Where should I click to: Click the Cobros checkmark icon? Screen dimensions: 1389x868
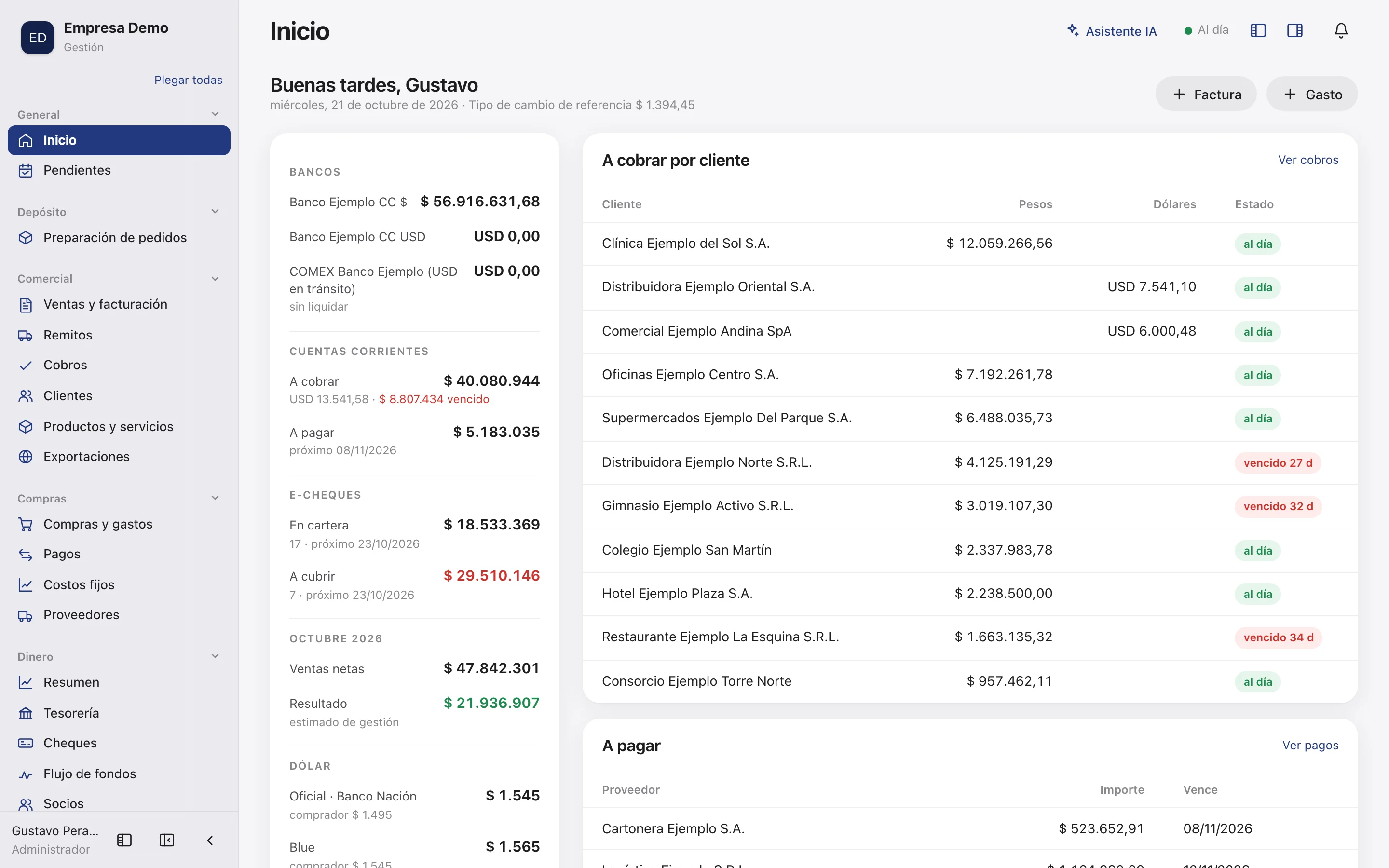click(x=25, y=366)
